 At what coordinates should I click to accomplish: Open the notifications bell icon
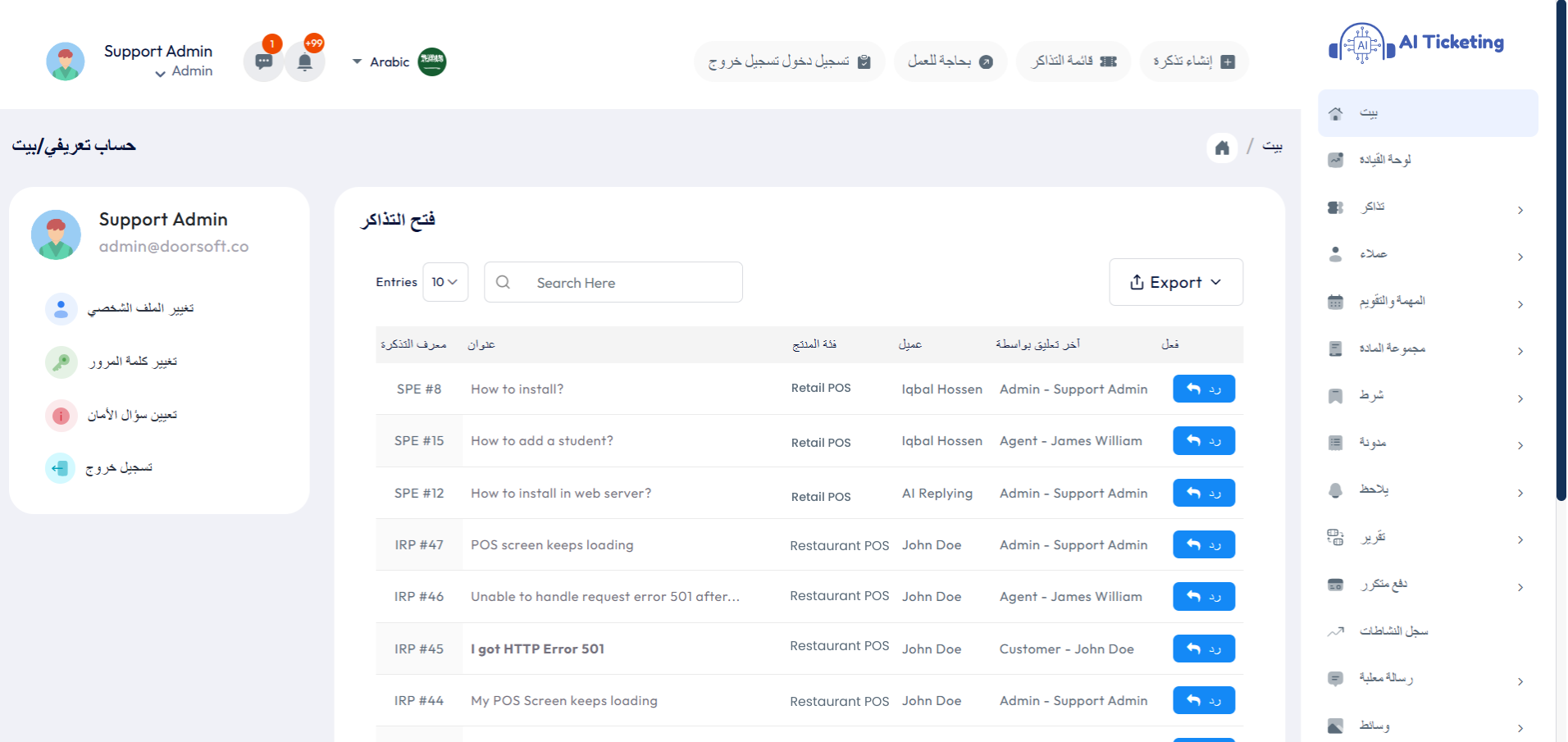click(304, 61)
